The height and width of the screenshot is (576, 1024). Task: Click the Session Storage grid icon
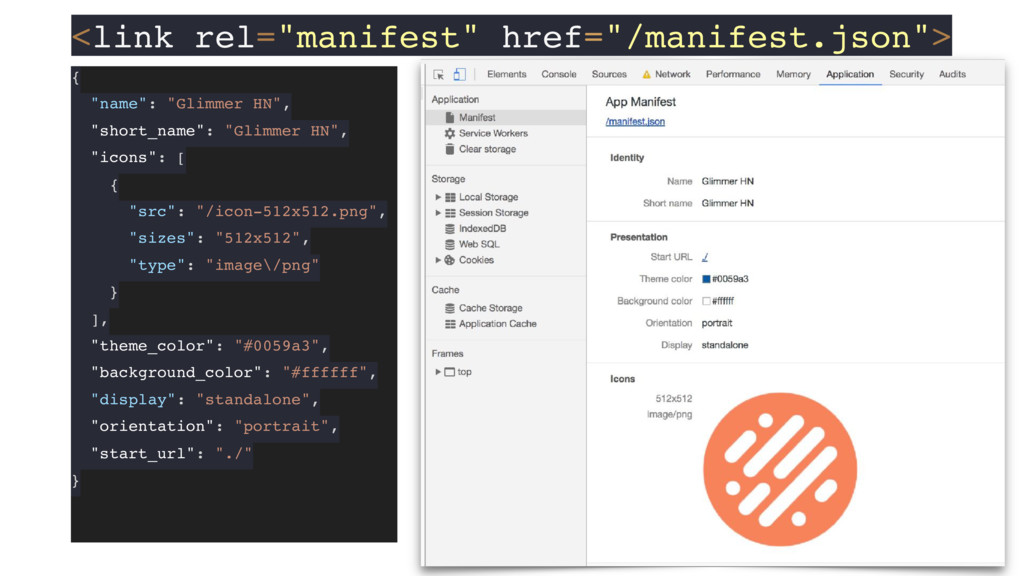(x=450, y=213)
